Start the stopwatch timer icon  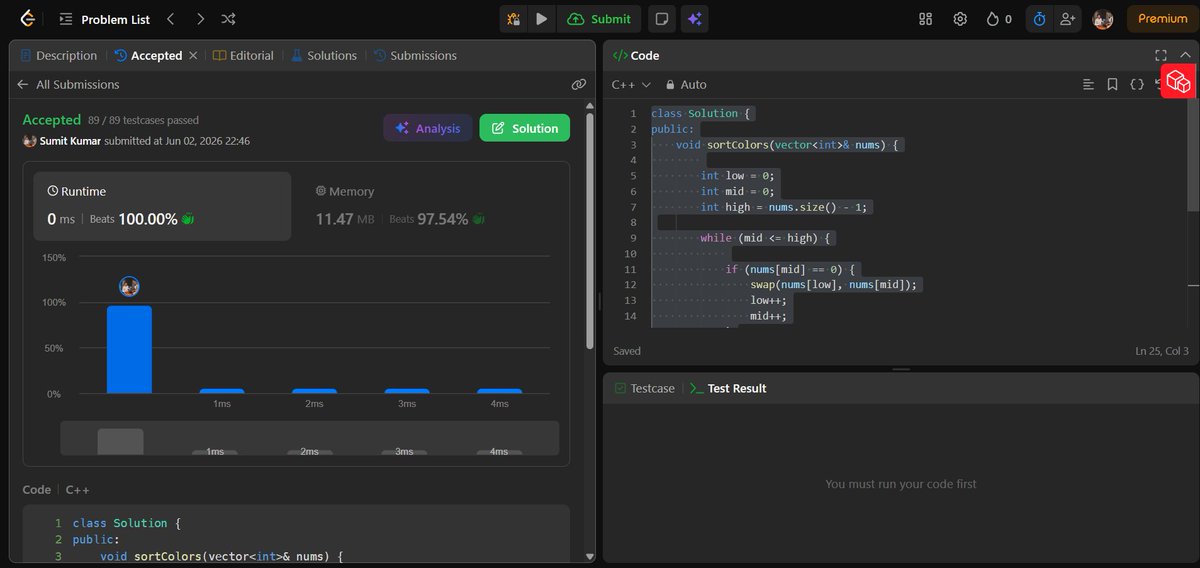point(1039,19)
